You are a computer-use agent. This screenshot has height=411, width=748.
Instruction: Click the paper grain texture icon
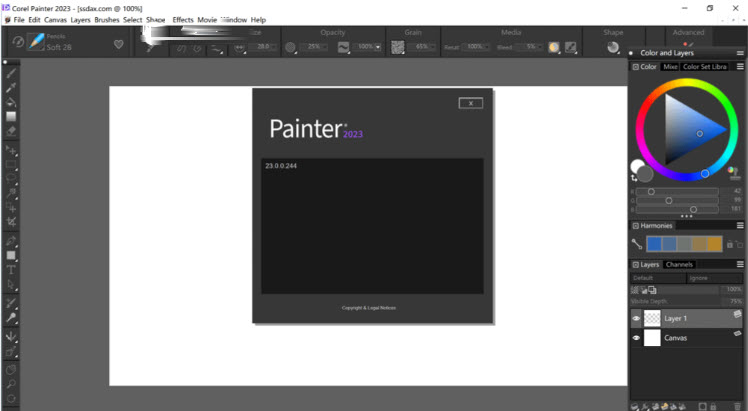coord(397,47)
